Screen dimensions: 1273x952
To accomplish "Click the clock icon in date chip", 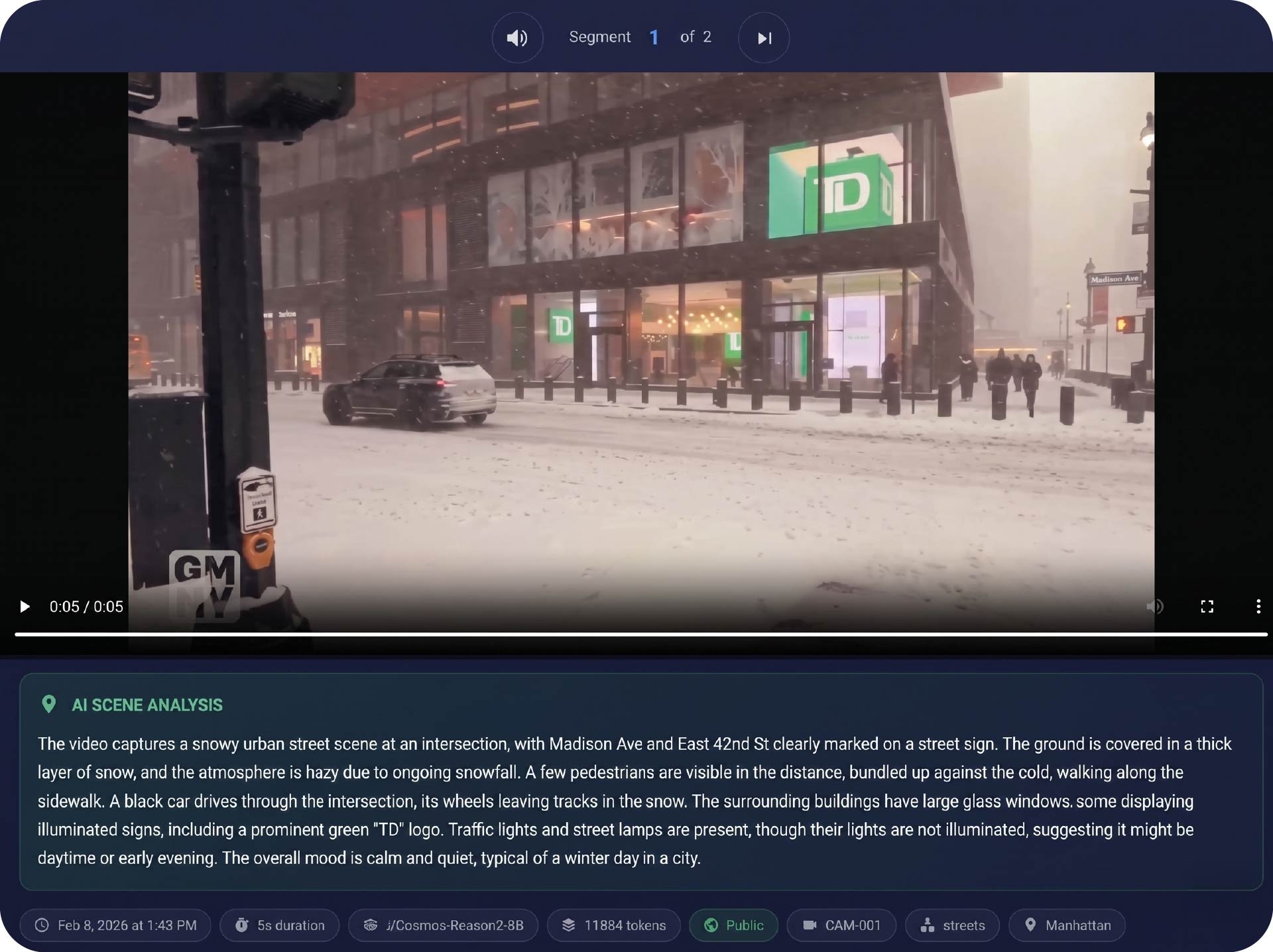I will 42,925.
